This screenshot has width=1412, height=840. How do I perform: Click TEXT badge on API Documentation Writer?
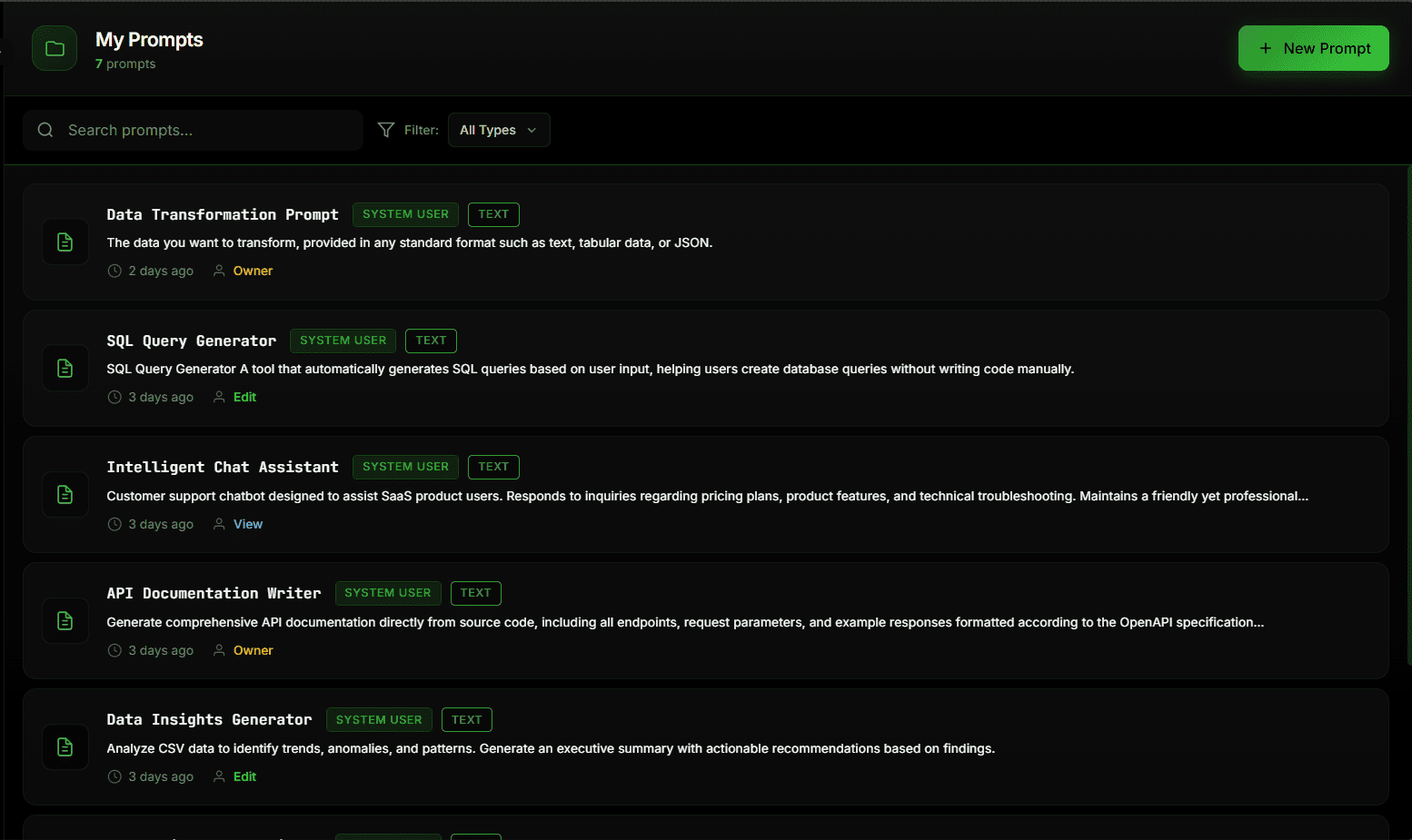(x=475, y=593)
